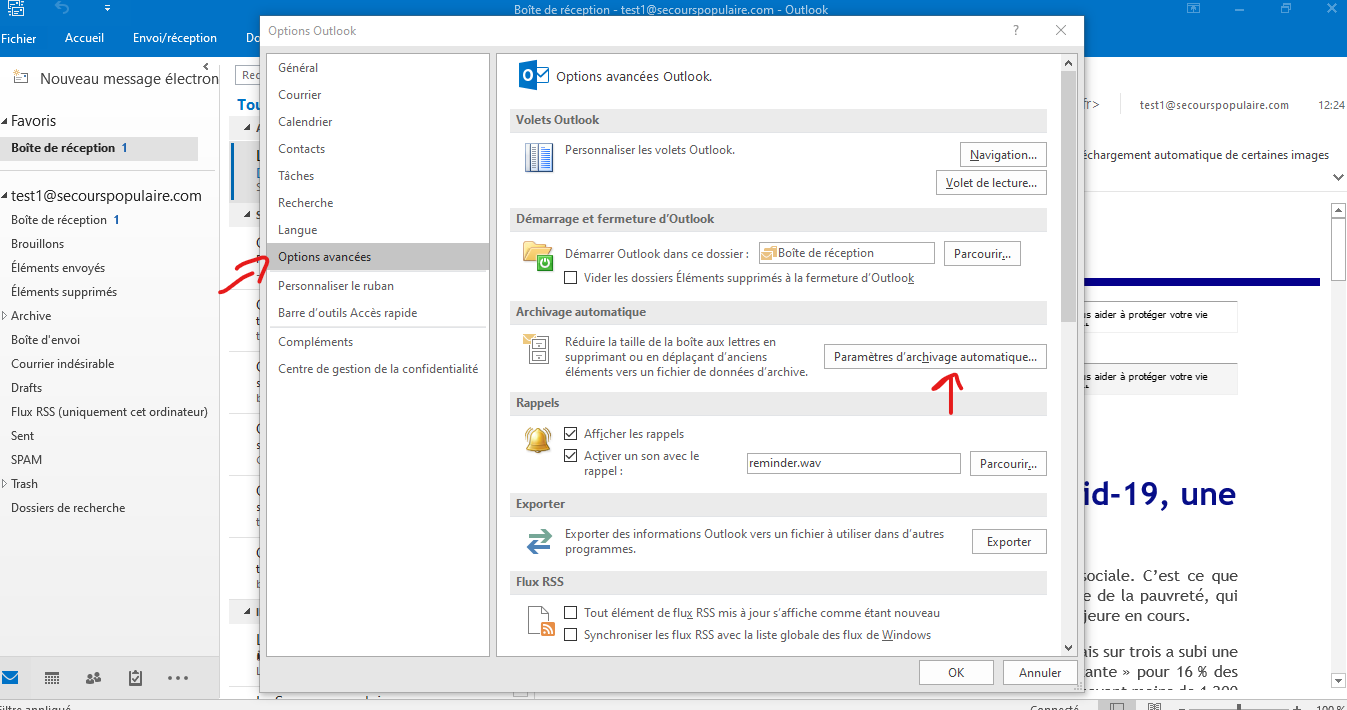This screenshot has height=710, width=1347.
Task: Open Quick Access Toolbar customize dropdown
Action: click(x=107, y=9)
